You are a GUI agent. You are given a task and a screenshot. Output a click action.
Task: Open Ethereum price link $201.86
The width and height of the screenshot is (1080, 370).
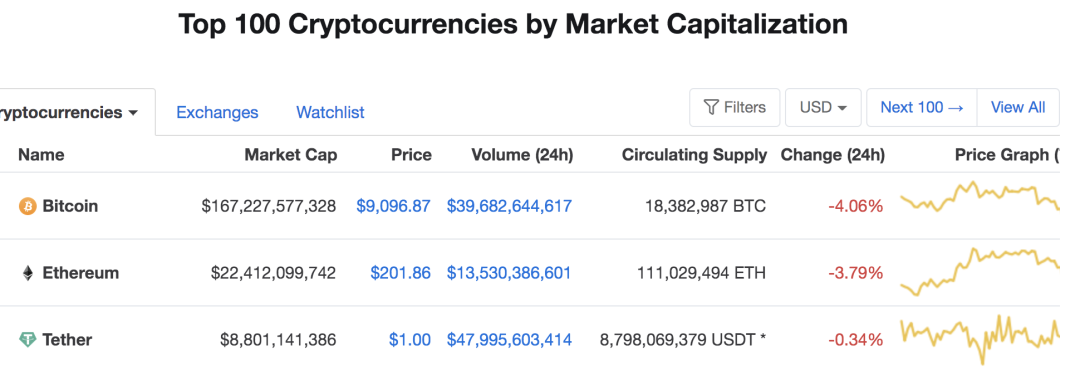click(400, 274)
